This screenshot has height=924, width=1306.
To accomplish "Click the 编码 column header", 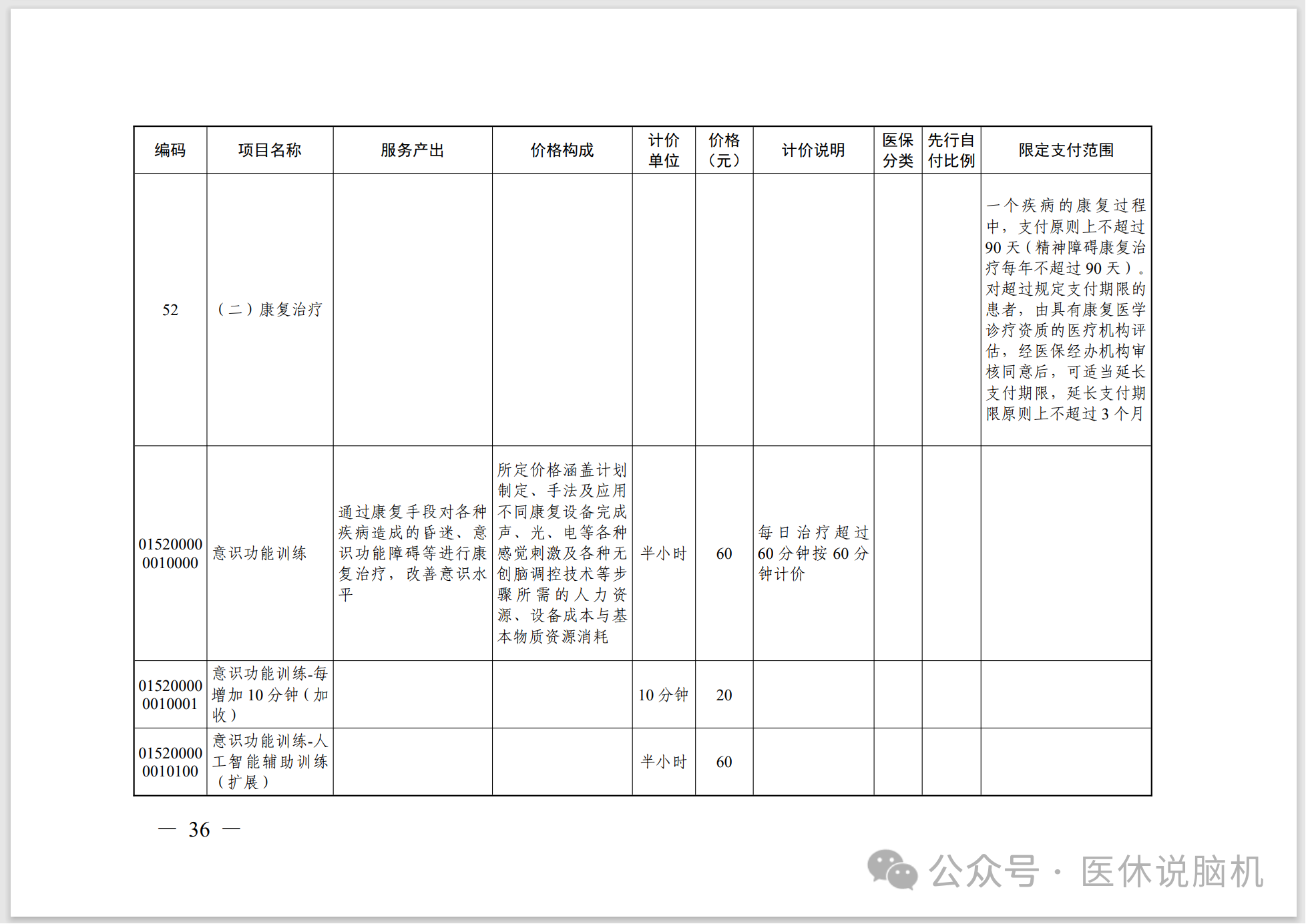I will [170, 150].
